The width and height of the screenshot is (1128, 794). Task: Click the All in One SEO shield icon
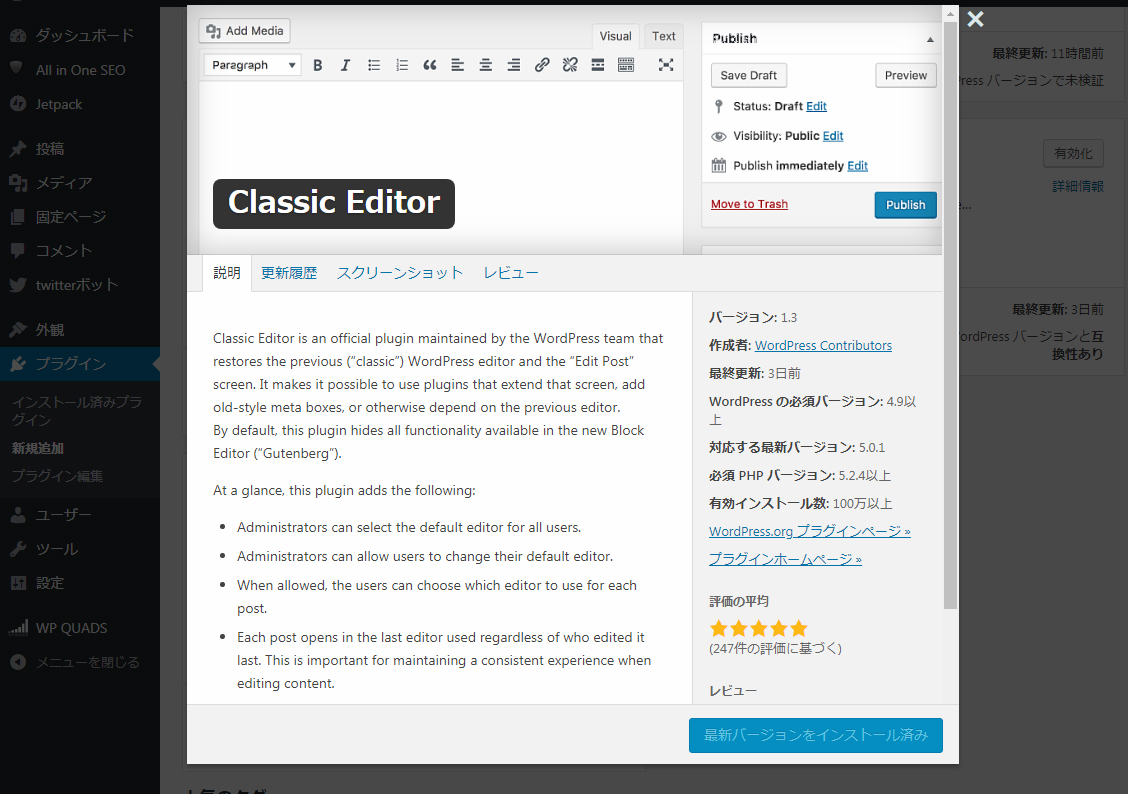click(17, 70)
